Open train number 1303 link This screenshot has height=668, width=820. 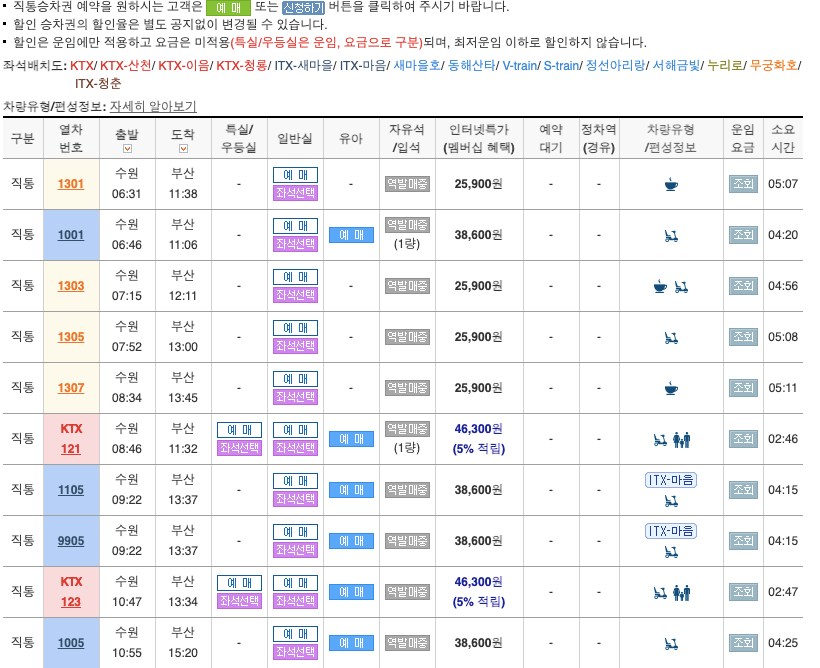pos(71,286)
